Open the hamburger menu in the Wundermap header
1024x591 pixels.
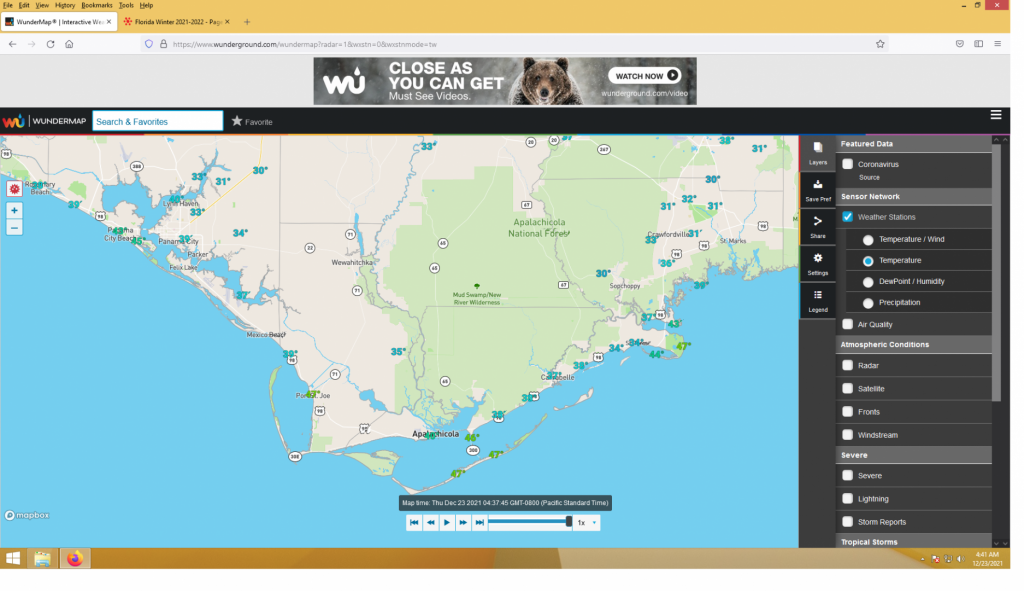pyautogui.click(x=996, y=115)
